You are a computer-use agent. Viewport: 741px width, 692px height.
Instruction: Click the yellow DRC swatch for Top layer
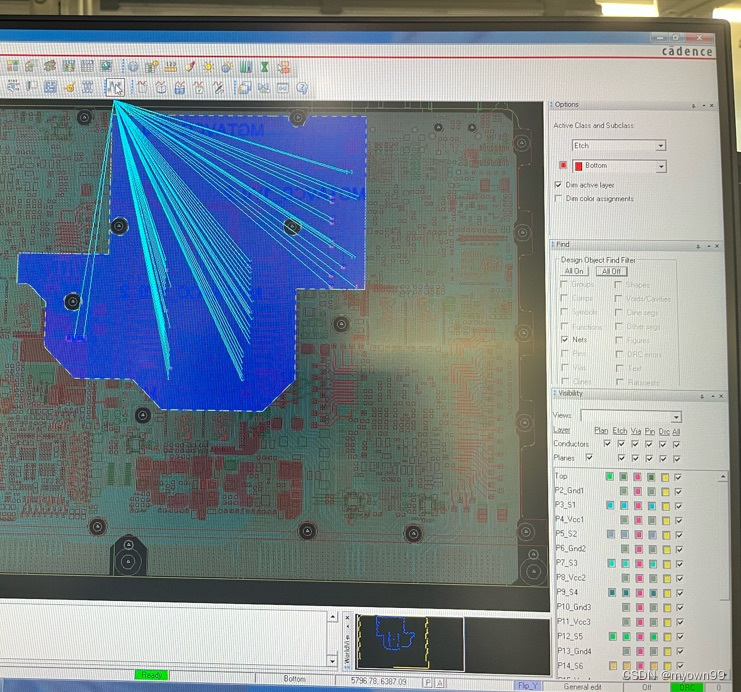coord(665,478)
